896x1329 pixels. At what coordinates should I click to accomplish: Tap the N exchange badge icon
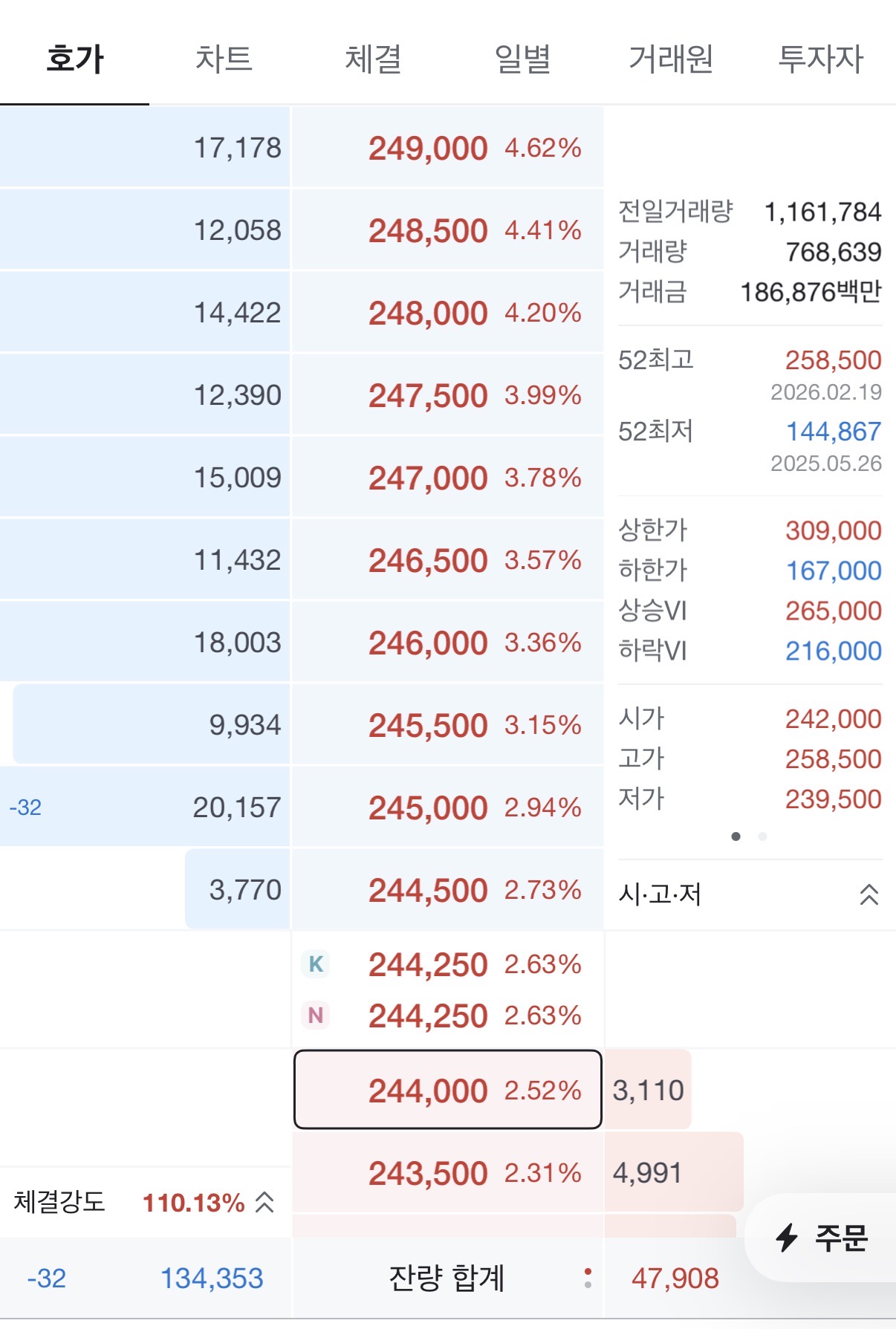(x=316, y=1016)
